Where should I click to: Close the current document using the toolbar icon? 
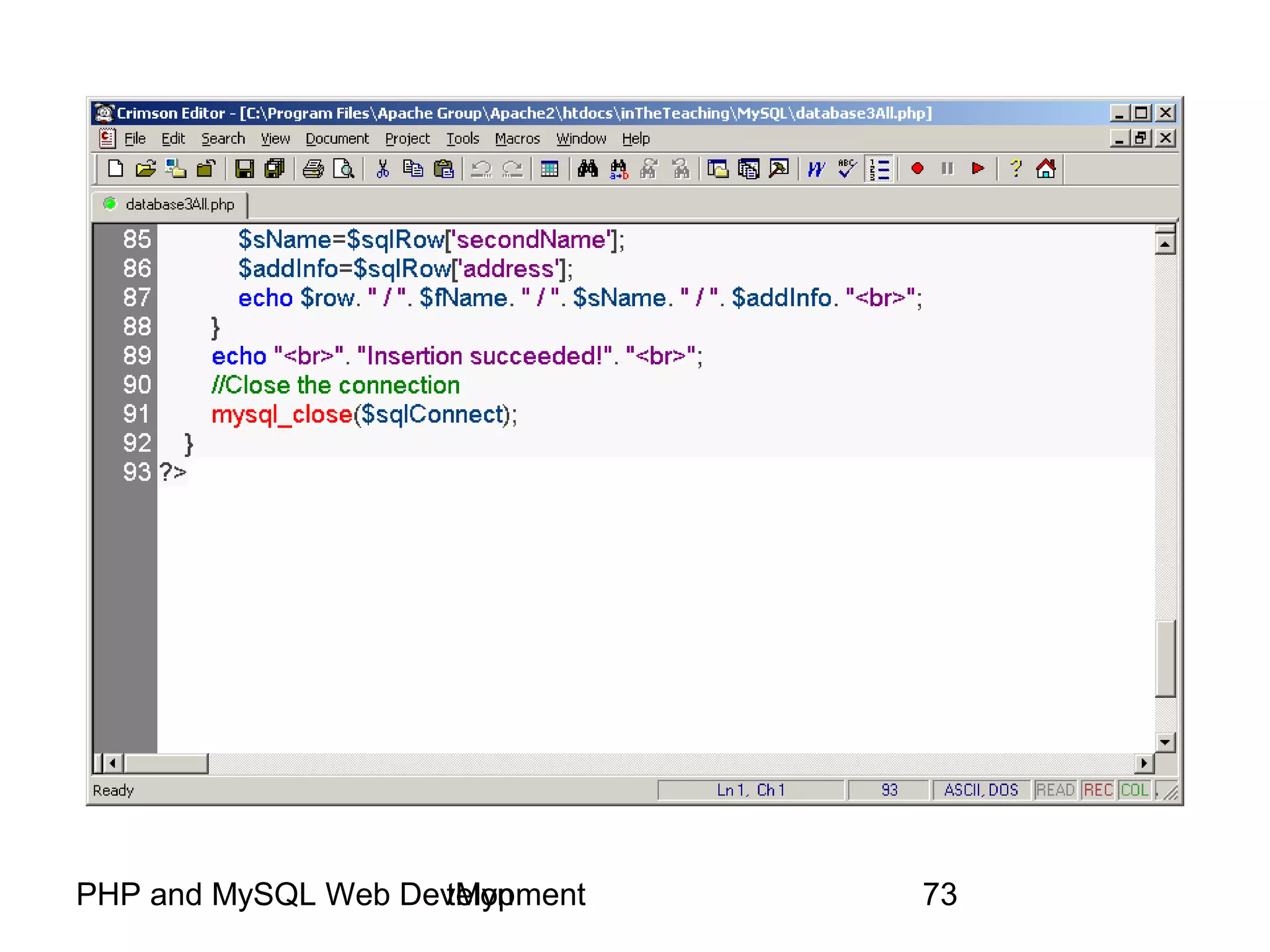206,169
